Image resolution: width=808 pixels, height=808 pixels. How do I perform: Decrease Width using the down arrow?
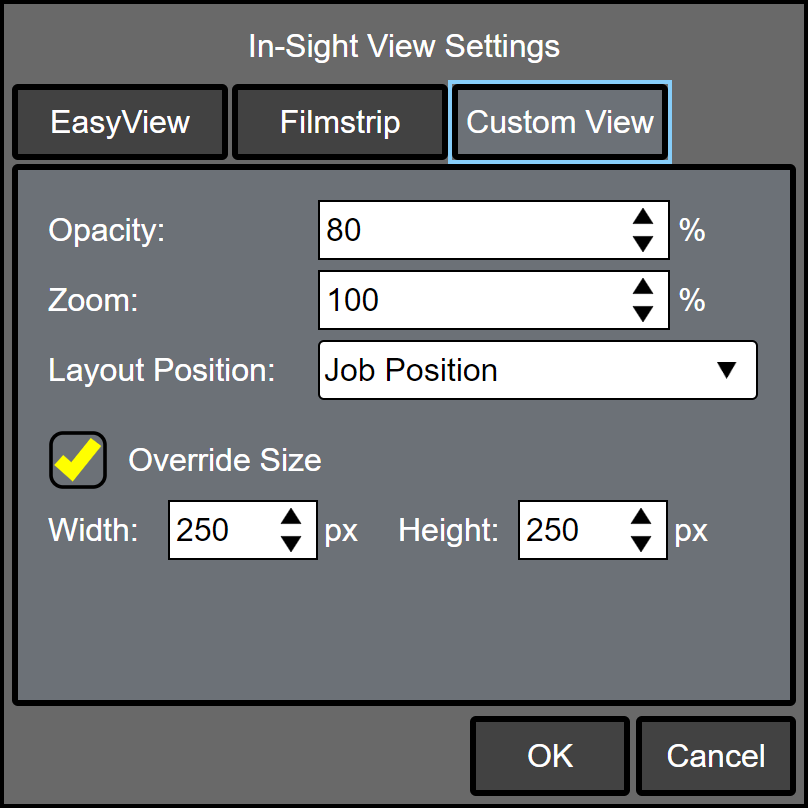click(291, 543)
